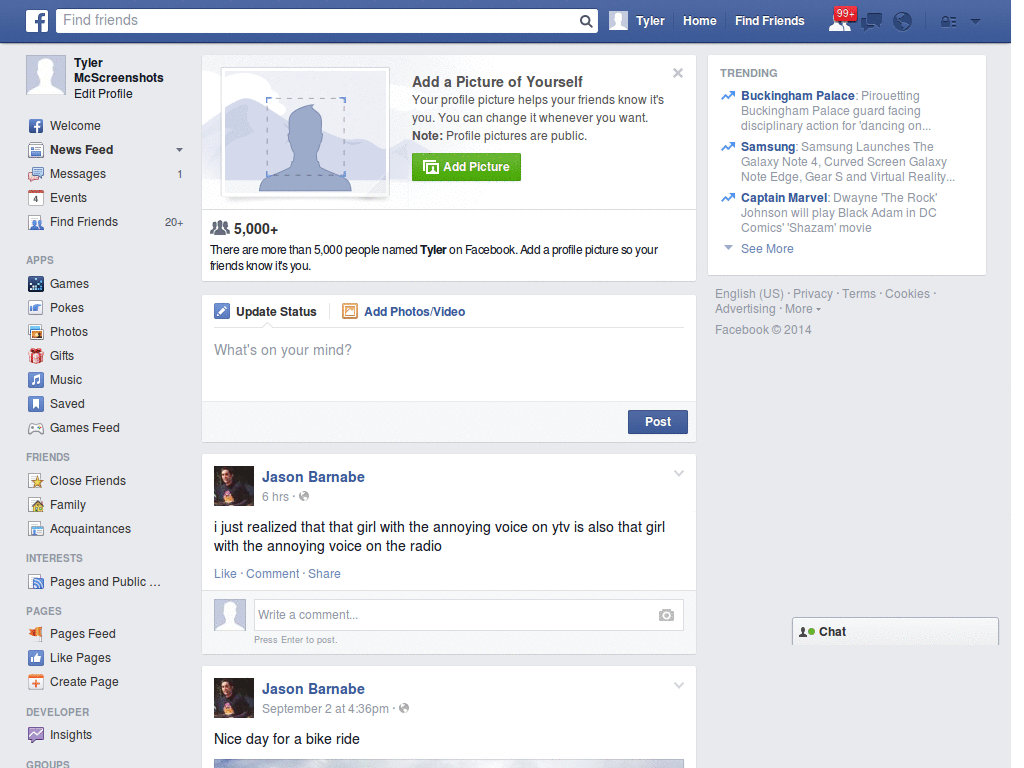
Task: Click the Welcome sidebar icon
Action: click(x=36, y=126)
